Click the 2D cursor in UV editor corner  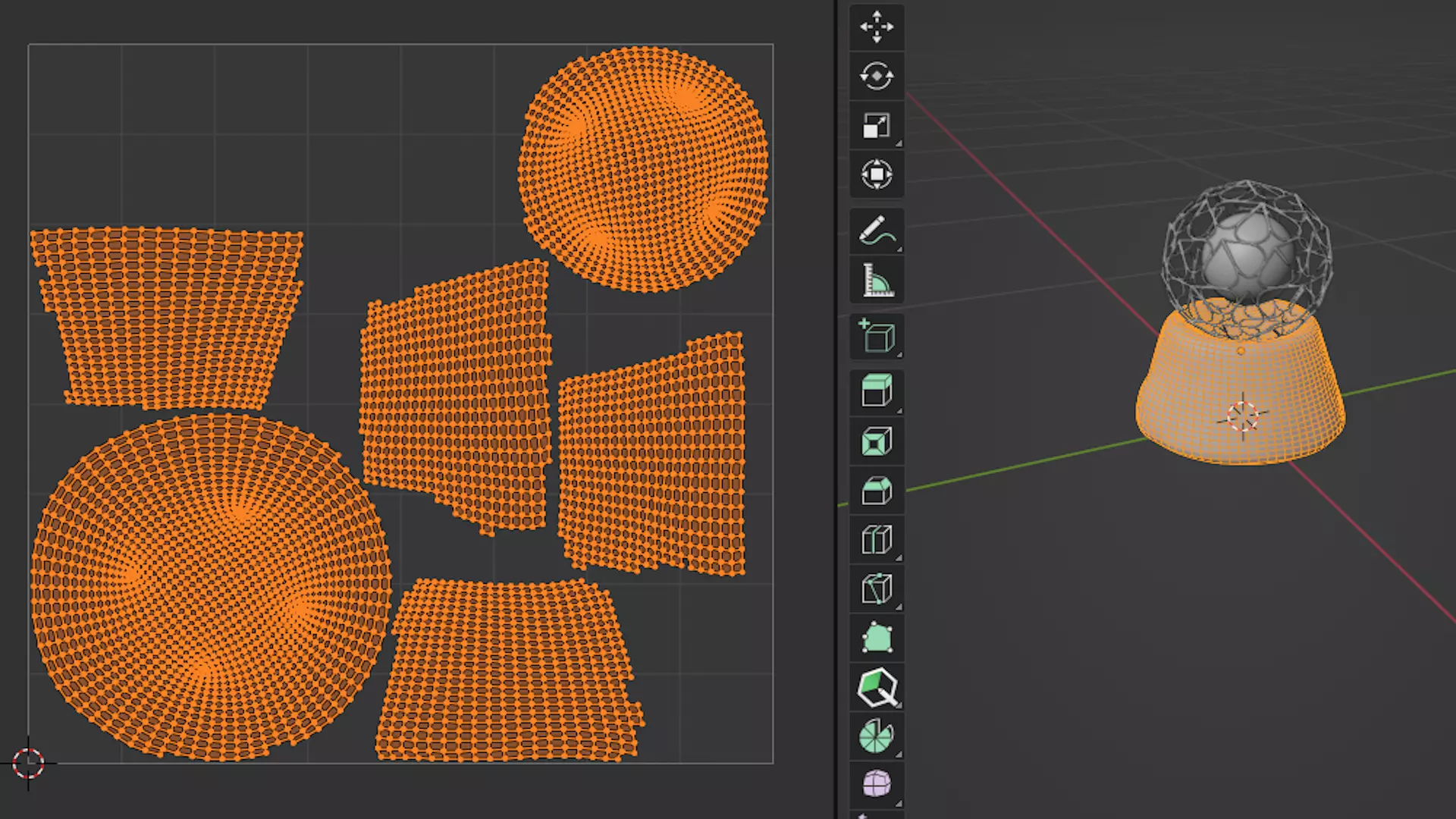point(29,763)
